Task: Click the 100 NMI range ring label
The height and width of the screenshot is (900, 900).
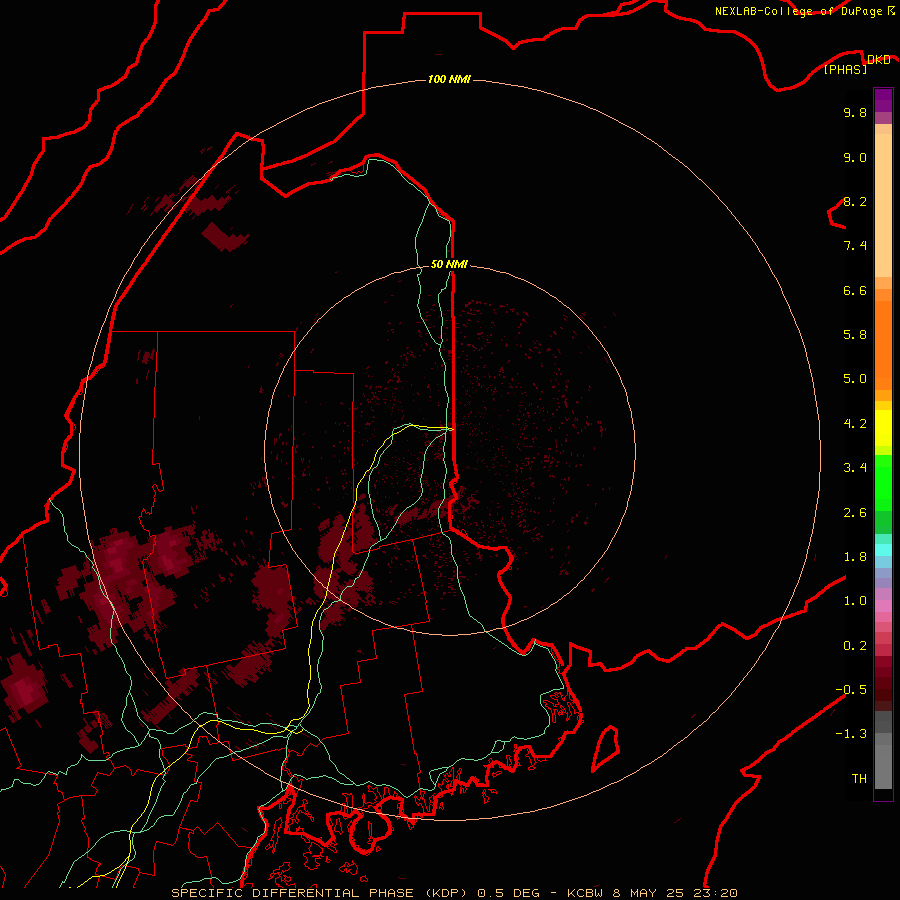Action: click(x=449, y=79)
